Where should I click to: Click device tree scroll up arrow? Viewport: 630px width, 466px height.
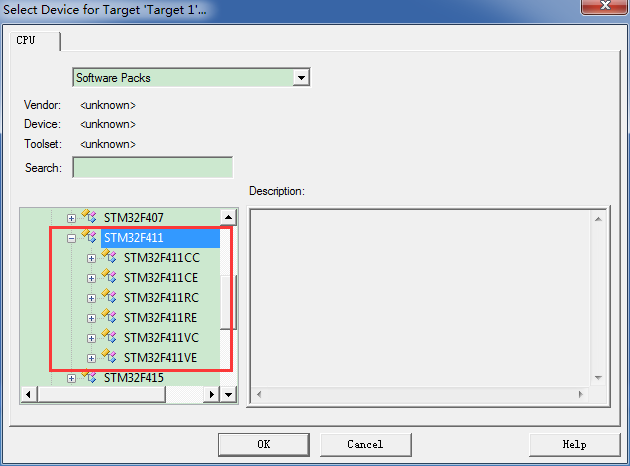pyautogui.click(x=228, y=217)
